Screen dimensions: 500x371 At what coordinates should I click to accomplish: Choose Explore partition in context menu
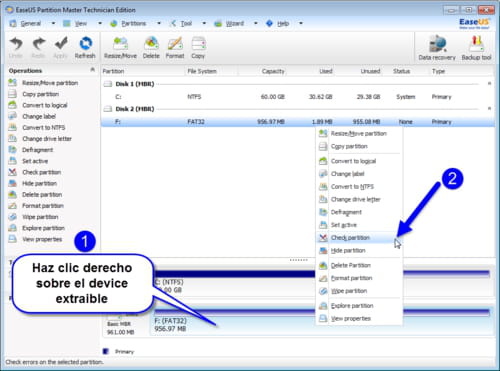coord(359,306)
